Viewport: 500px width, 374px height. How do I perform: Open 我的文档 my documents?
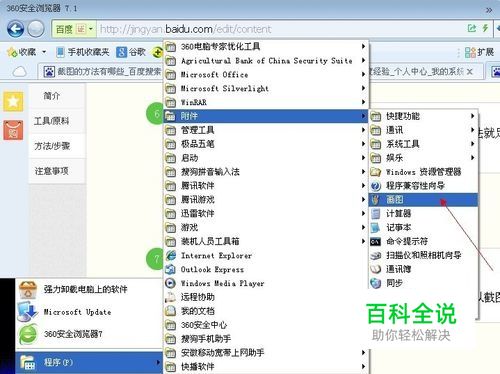point(266,311)
